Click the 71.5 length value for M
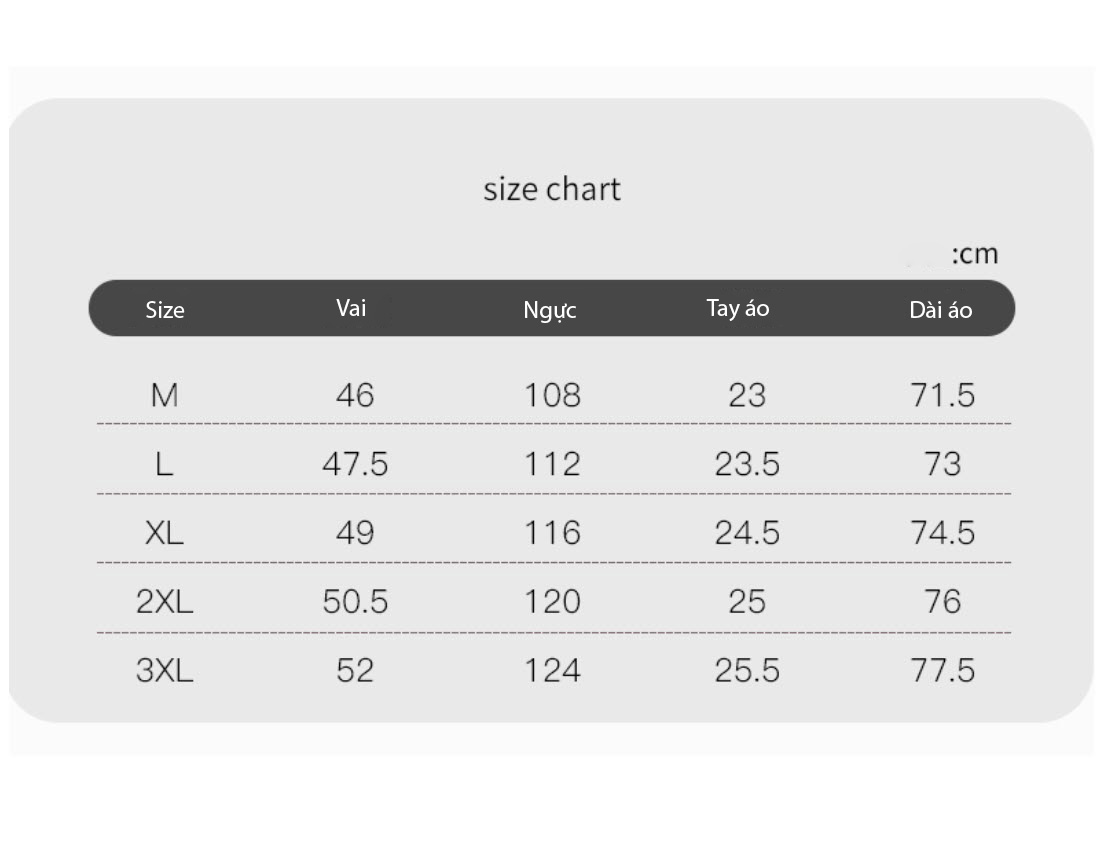This screenshot has width=1101, height=859. pos(942,395)
